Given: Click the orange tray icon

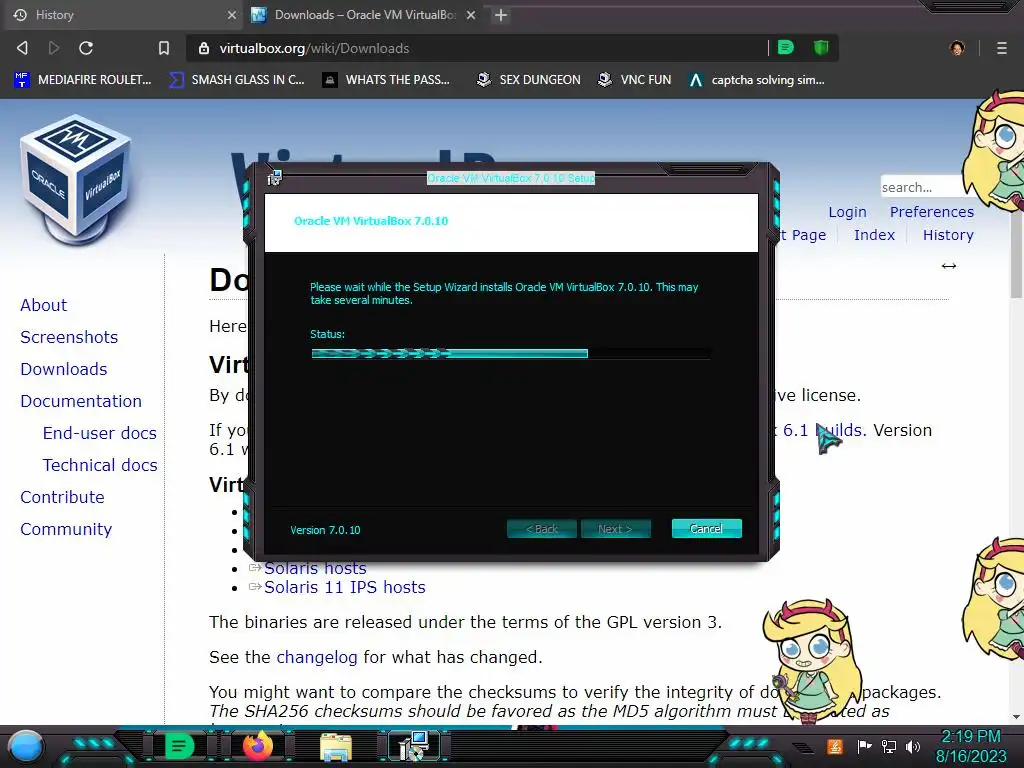Looking at the screenshot, I should point(835,746).
